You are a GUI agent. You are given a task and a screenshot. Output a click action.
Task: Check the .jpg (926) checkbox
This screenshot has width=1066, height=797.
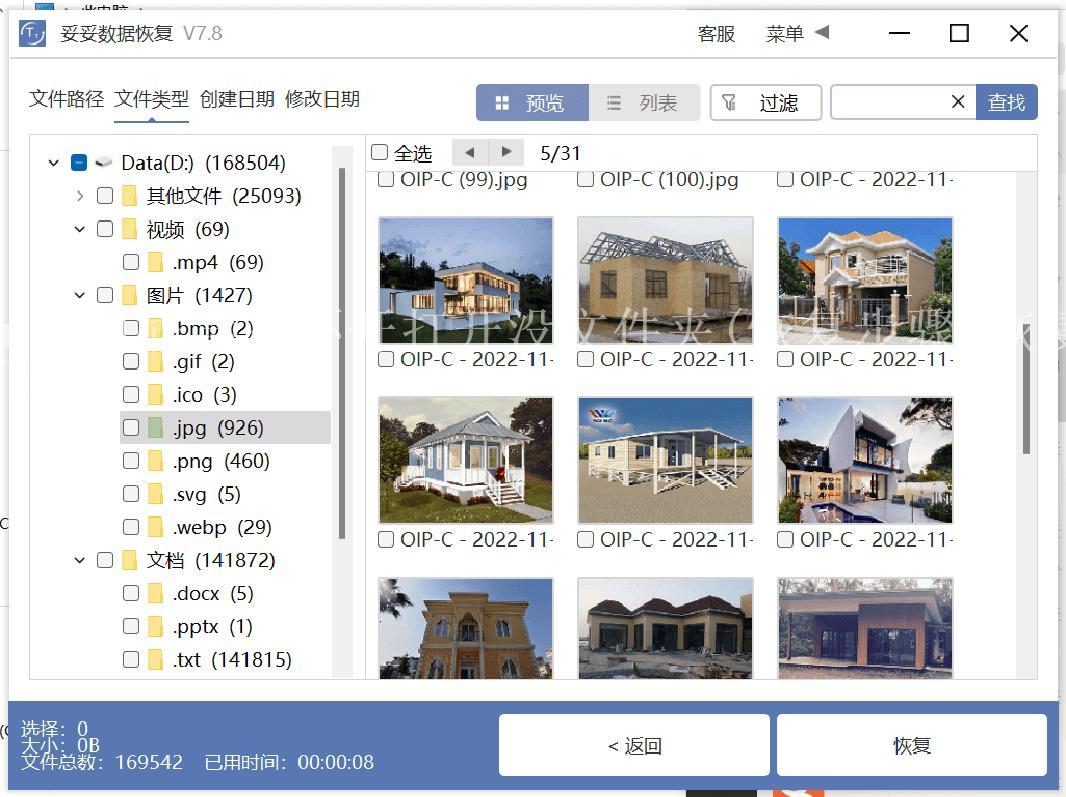131,428
